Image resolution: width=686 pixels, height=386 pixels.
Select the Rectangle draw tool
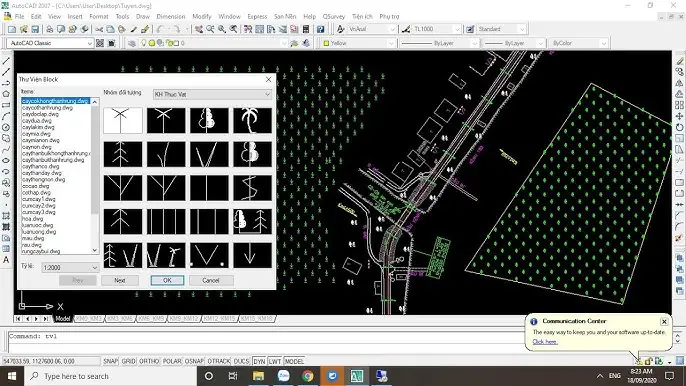click(x=6, y=105)
